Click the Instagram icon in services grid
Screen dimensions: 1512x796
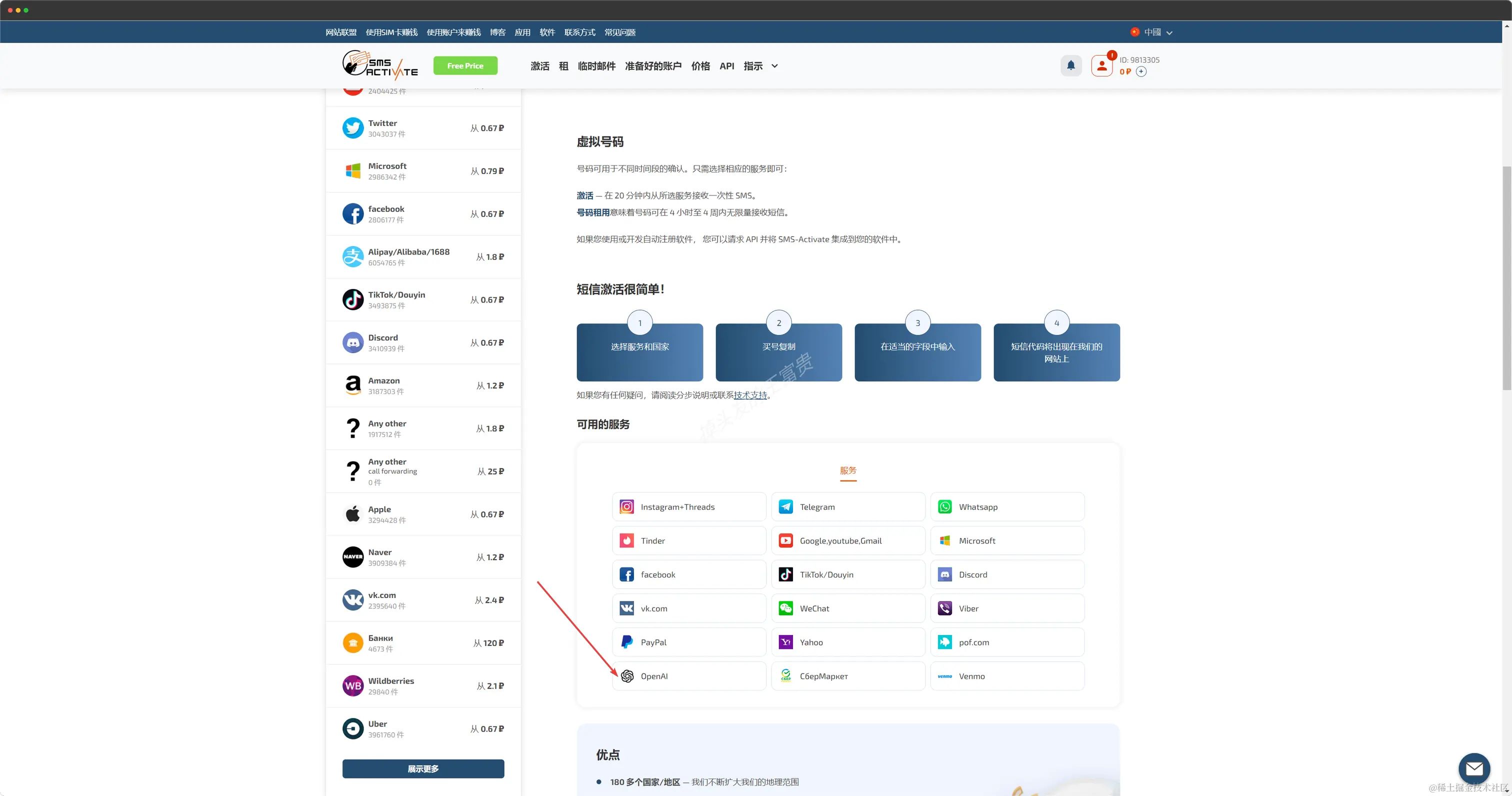[x=626, y=506]
